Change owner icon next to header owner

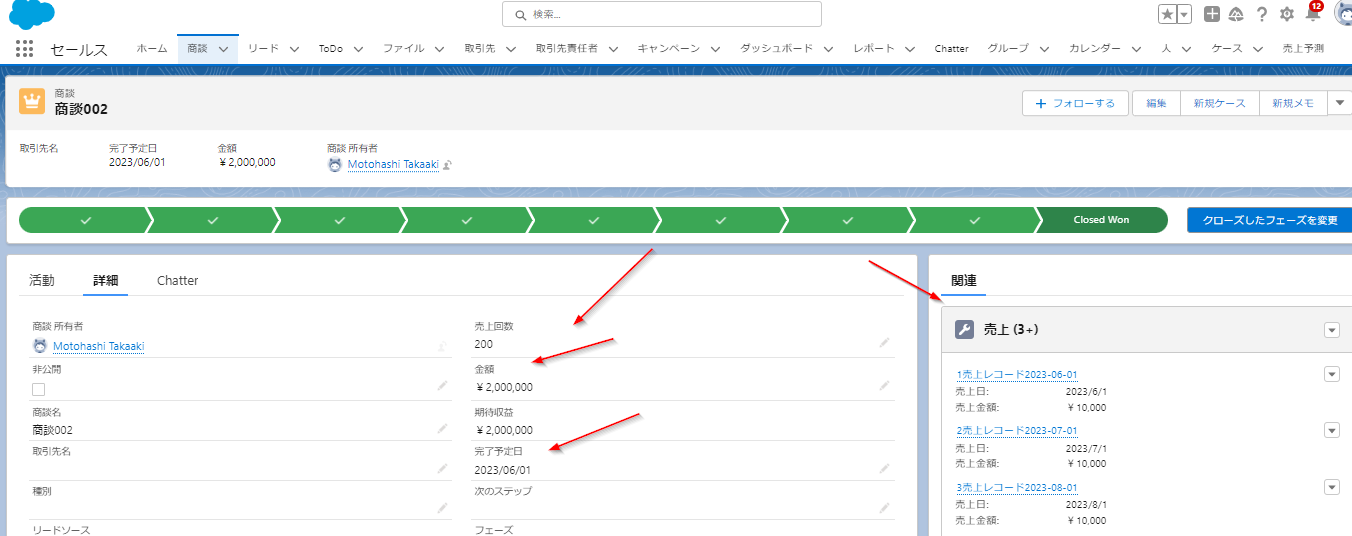[448, 165]
